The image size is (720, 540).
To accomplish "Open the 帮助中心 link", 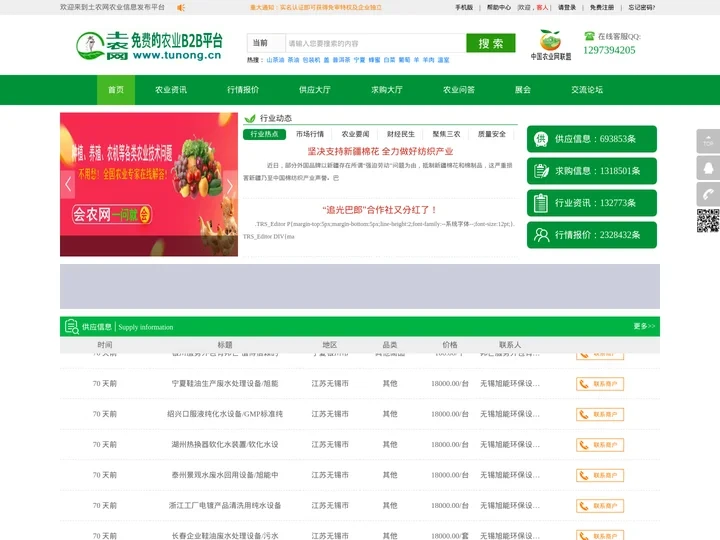I will [499, 7].
